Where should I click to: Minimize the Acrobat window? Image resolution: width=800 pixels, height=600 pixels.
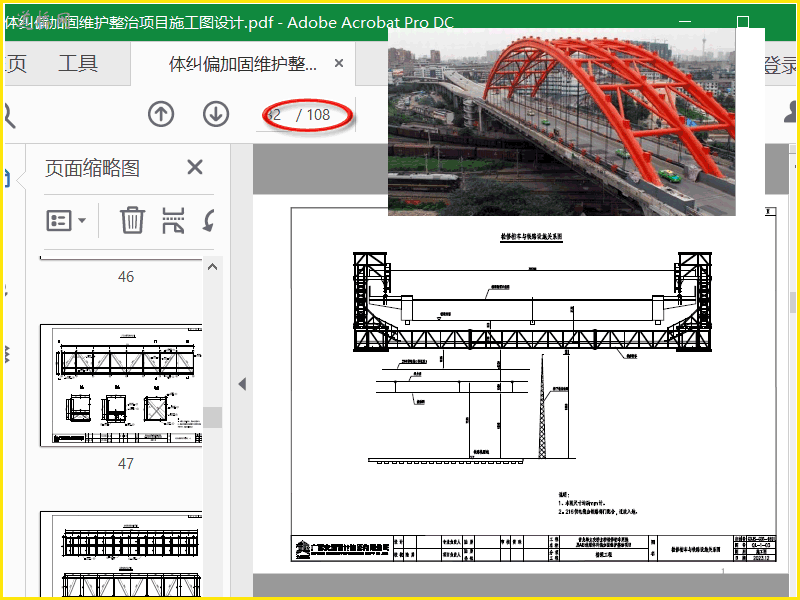click(685, 22)
